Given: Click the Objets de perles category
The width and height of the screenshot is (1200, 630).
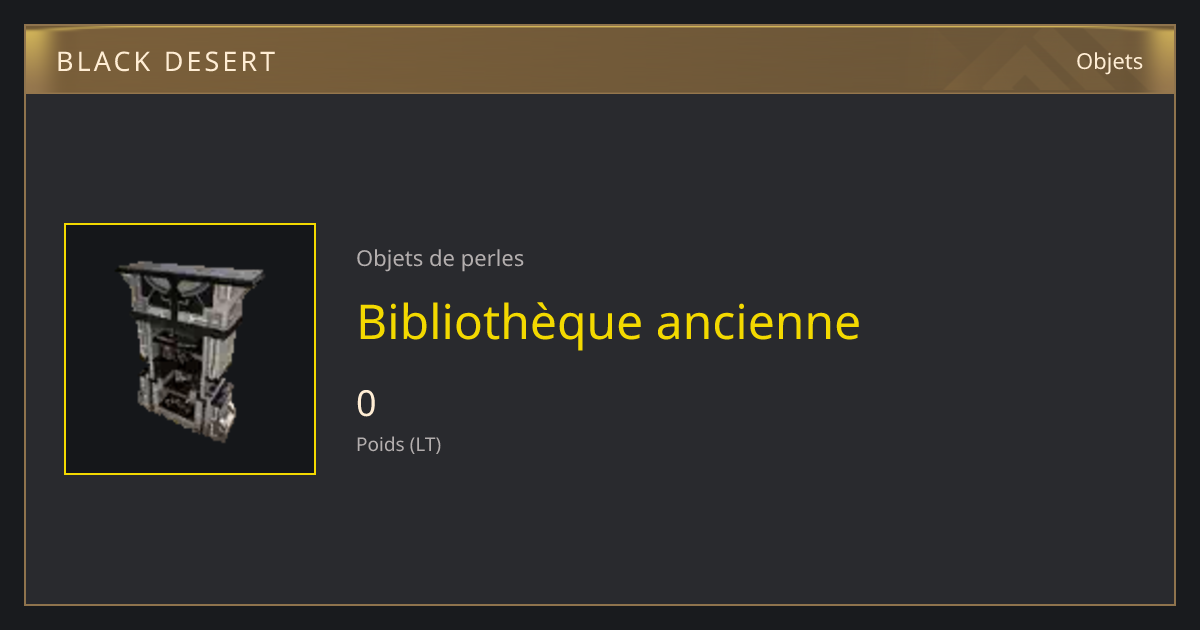Looking at the screenshot, I should (x=440, y=258).
